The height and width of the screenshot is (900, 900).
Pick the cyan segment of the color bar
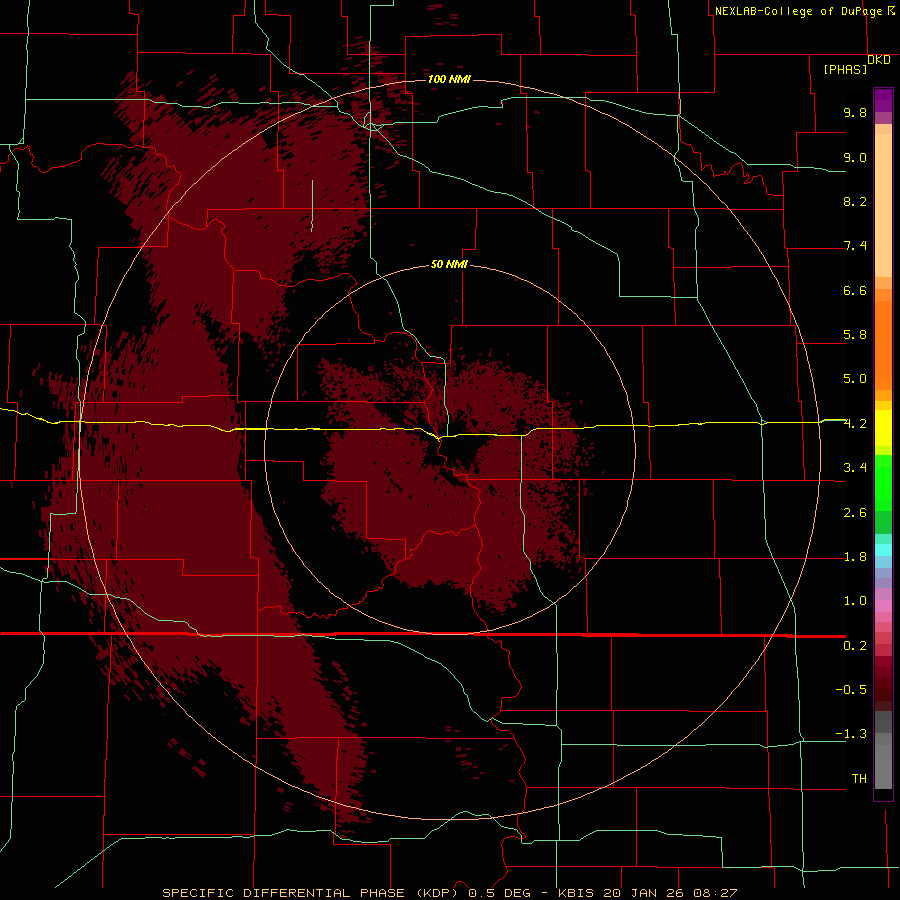[883, 550]
